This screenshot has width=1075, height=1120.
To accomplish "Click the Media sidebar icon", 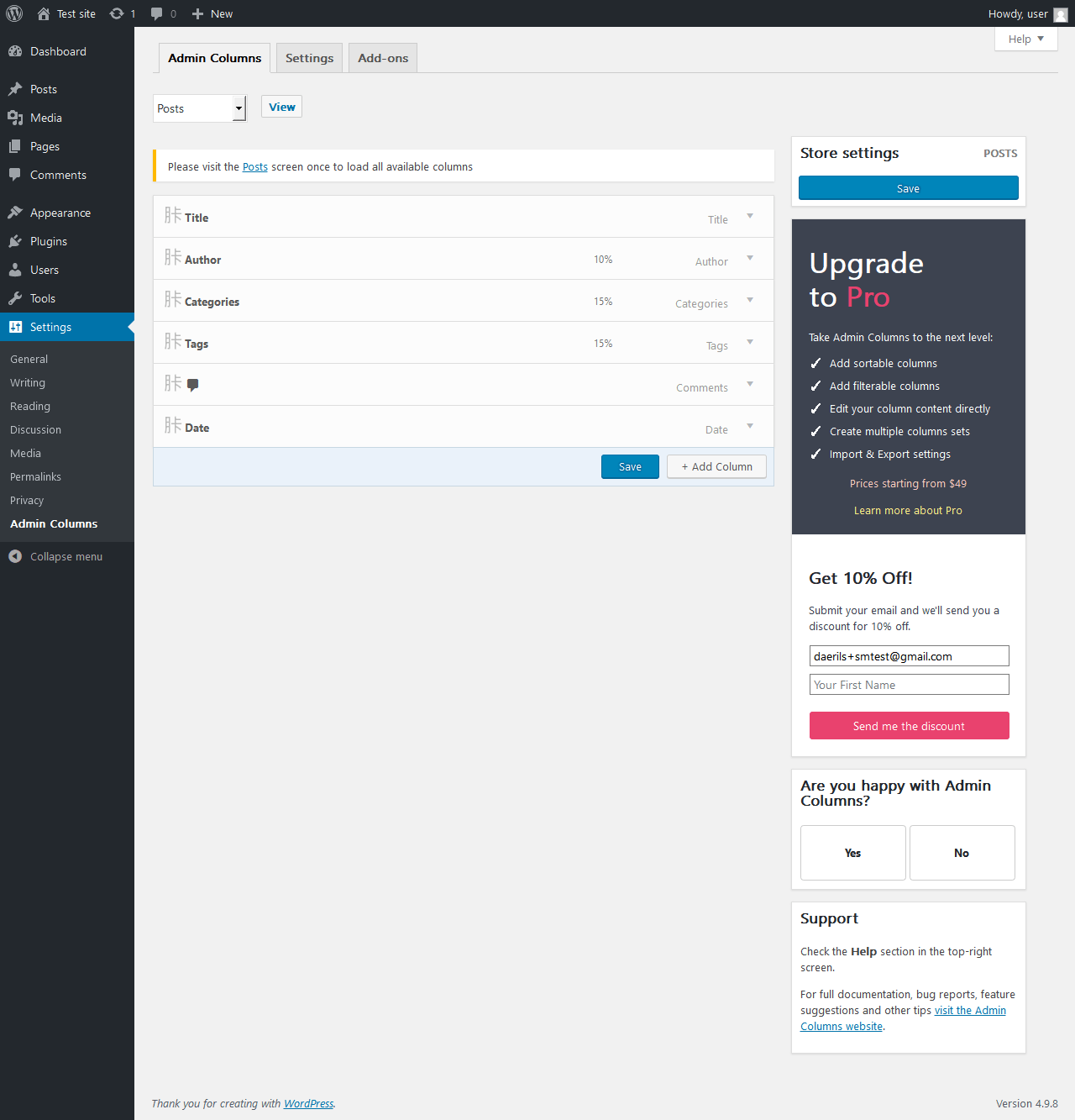I will [x=15, y=118].
